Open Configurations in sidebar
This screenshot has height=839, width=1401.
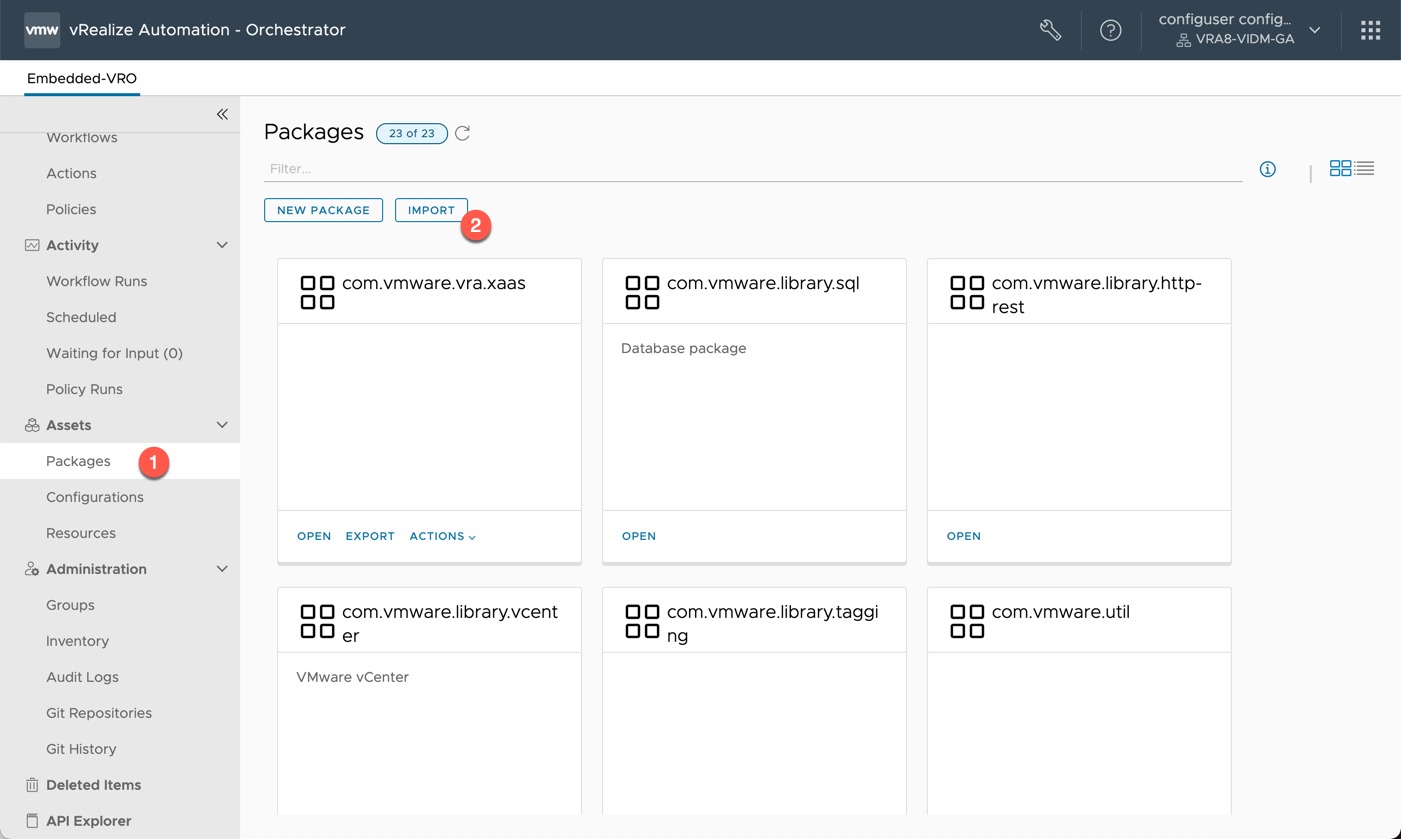(95, 497)
